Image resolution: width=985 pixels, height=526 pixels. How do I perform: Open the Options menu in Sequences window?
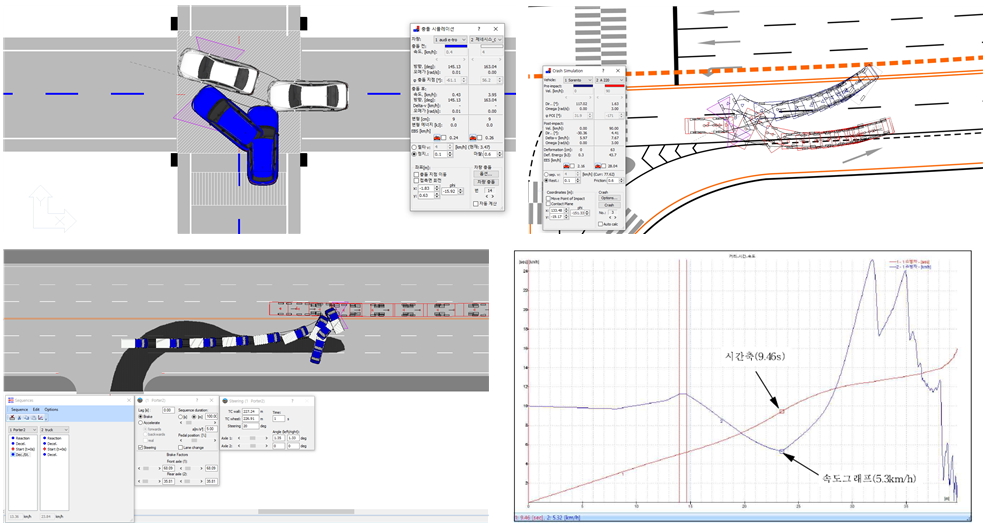tap(51, 409)
